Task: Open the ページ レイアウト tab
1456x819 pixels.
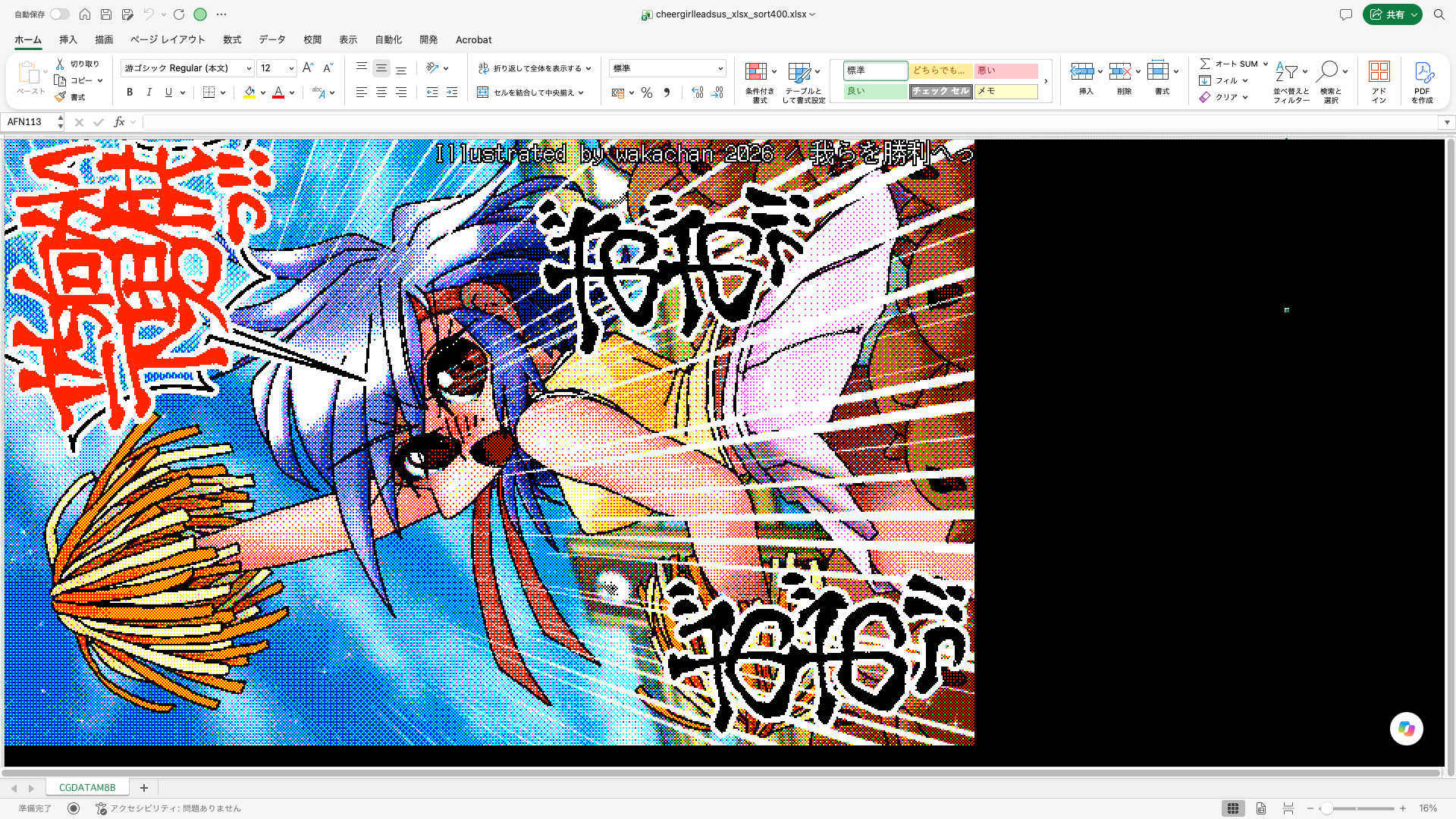Action: [x=168, y=39]
